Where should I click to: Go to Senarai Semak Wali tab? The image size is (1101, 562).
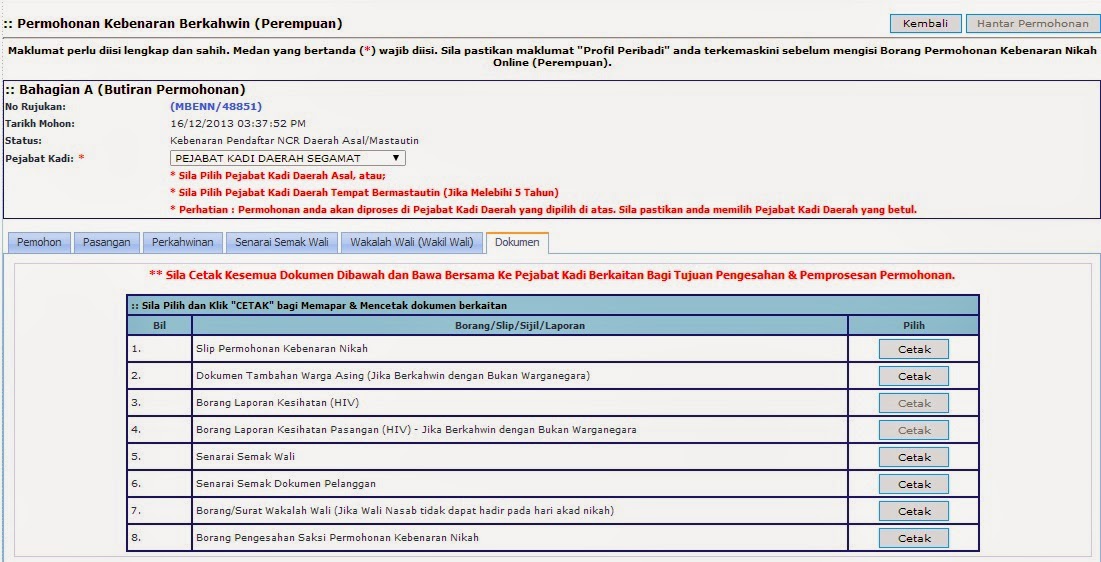(282, 242)
